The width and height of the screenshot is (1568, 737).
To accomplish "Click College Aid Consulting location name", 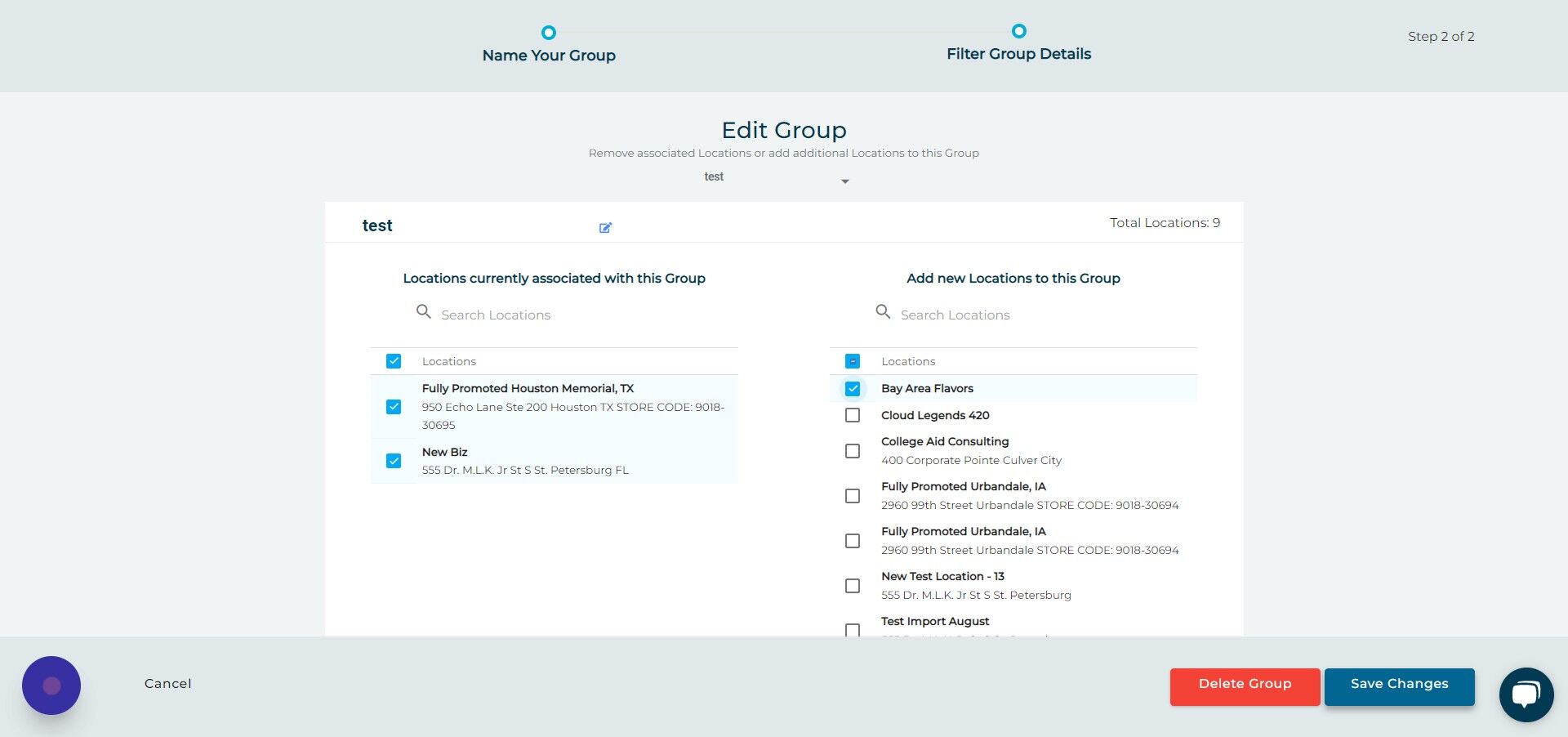I will coord(945,442).
